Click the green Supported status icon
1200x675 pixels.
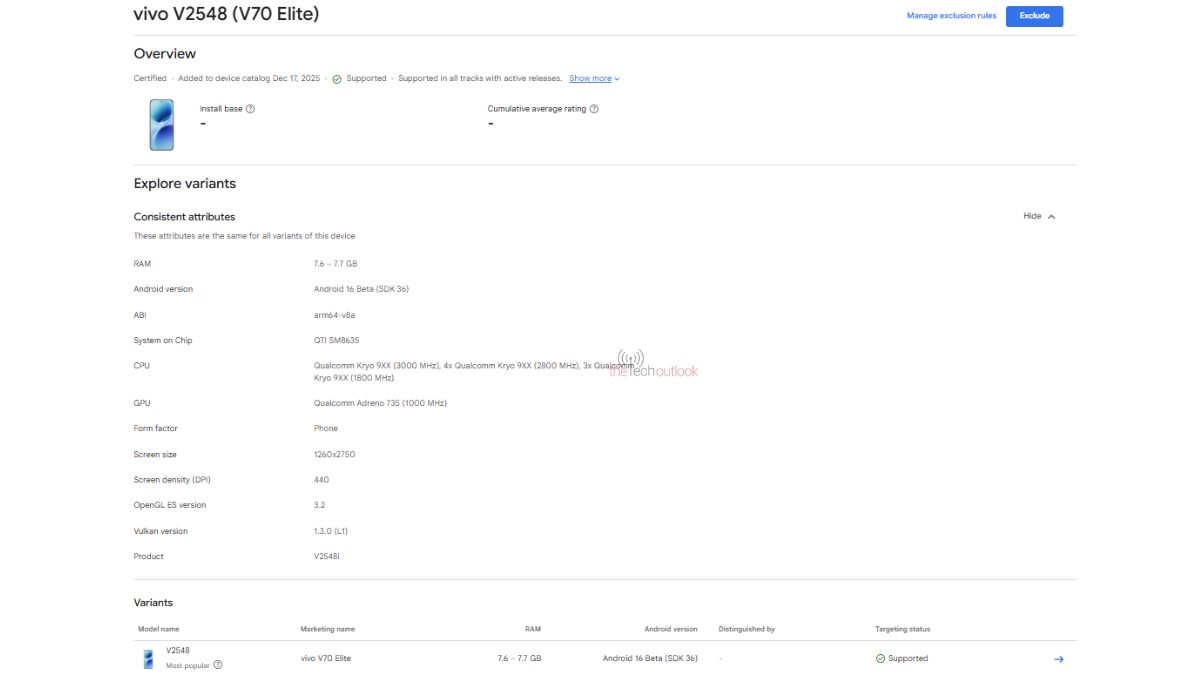[336, 78]
